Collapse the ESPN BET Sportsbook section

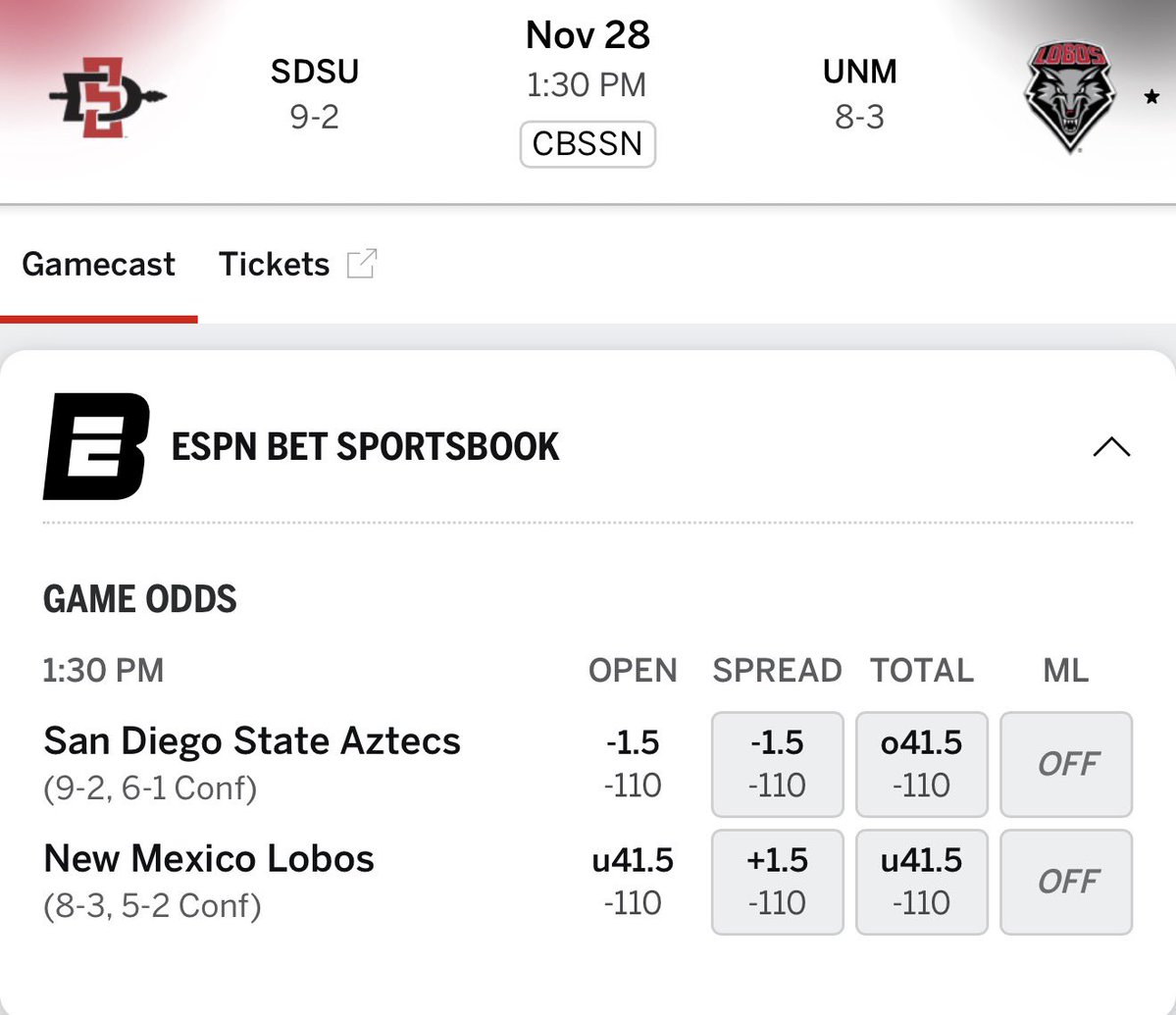[x=1110, y=447]
